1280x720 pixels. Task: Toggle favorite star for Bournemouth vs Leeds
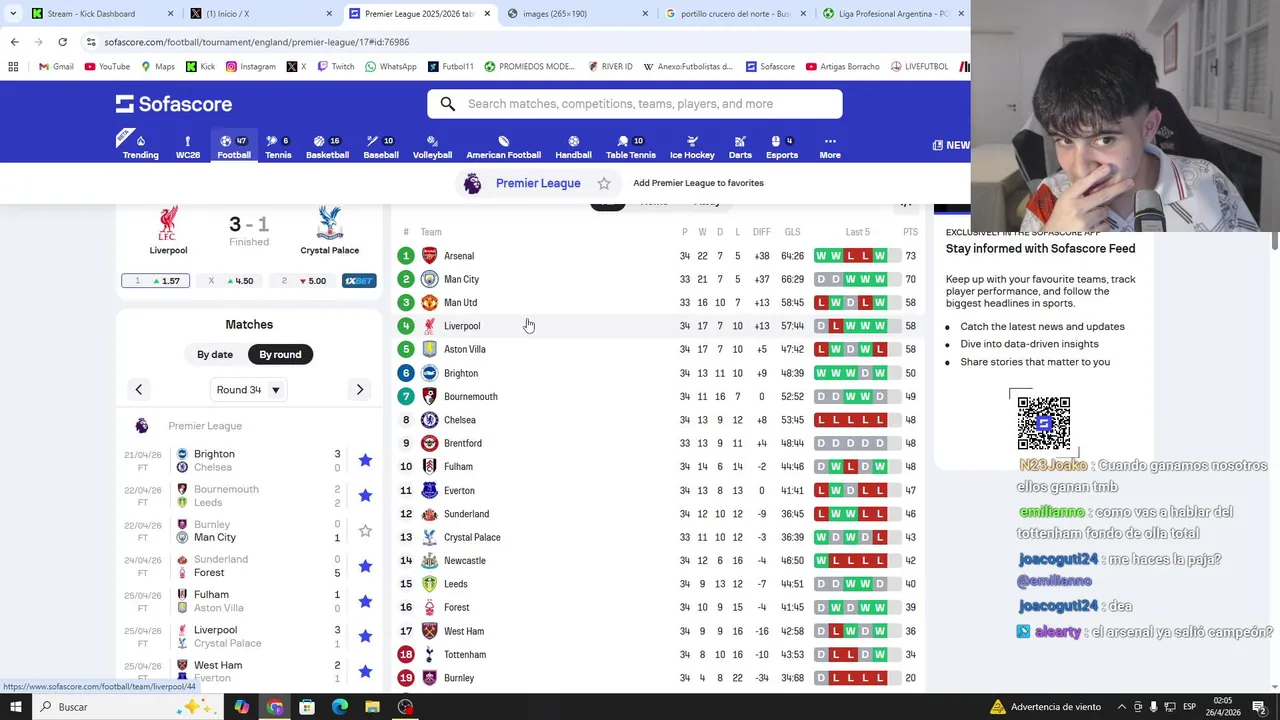click(x=365, y=495)
